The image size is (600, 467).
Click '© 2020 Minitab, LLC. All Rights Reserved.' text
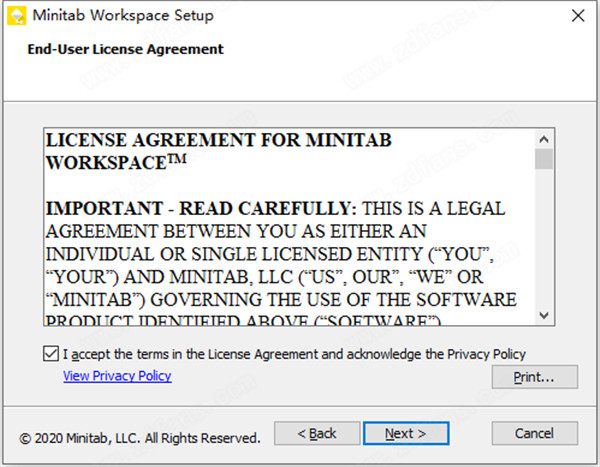click(140, 438)
